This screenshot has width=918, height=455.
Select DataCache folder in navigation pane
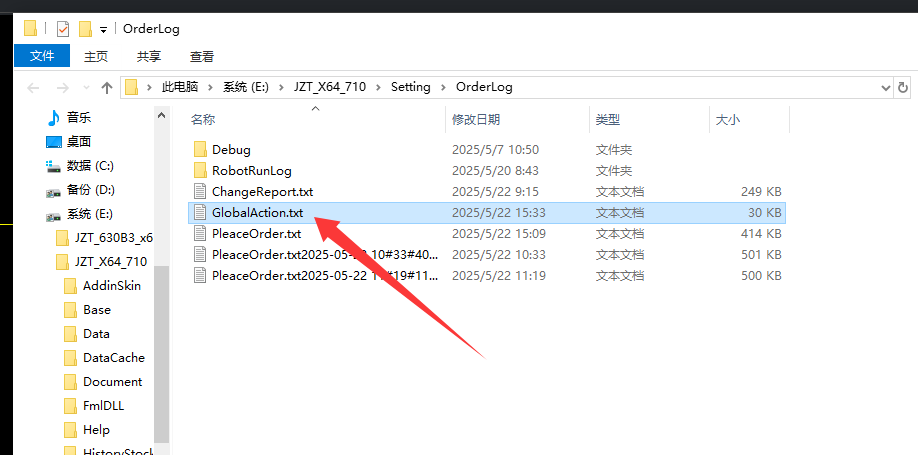pyautogui.click(x=114, y=358)
